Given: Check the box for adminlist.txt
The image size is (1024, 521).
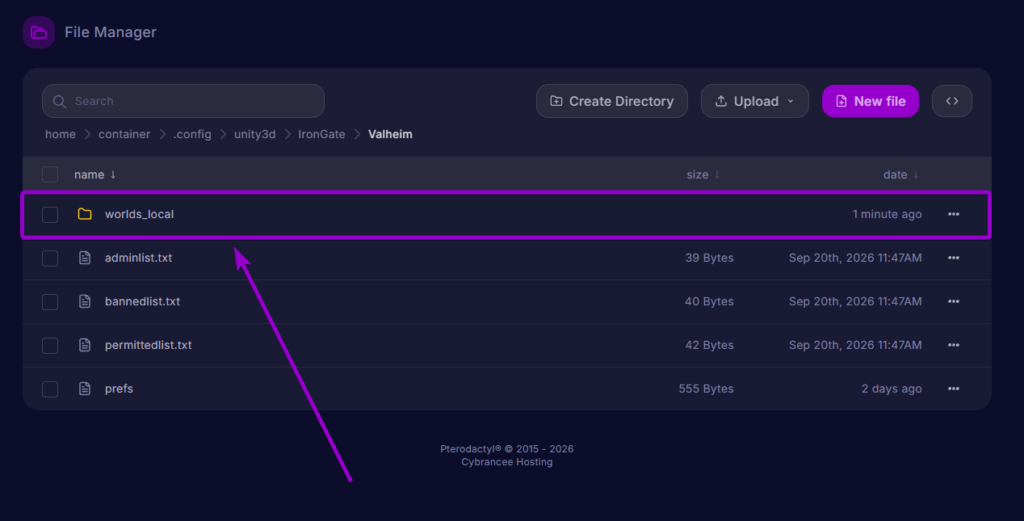Looking at the screenshot, I should (x=50, y=258).
